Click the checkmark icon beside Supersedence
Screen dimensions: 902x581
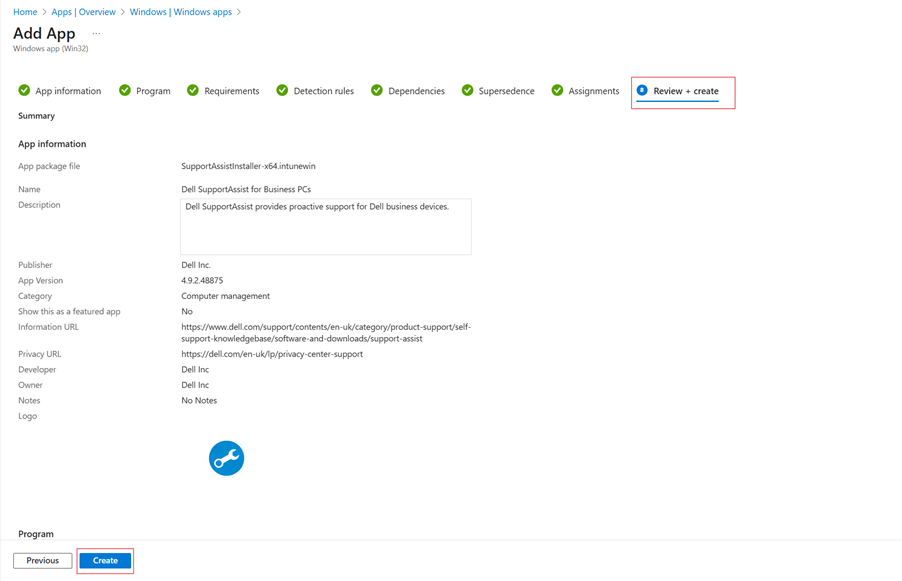467,90
